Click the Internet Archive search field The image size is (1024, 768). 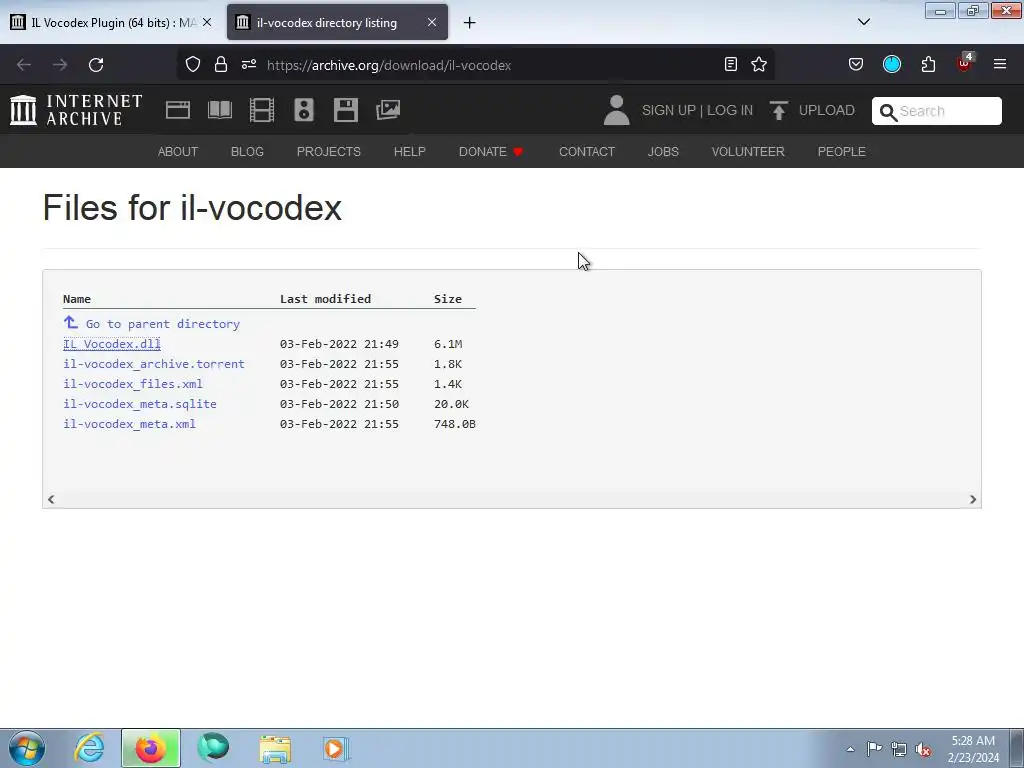coord(936,111)
